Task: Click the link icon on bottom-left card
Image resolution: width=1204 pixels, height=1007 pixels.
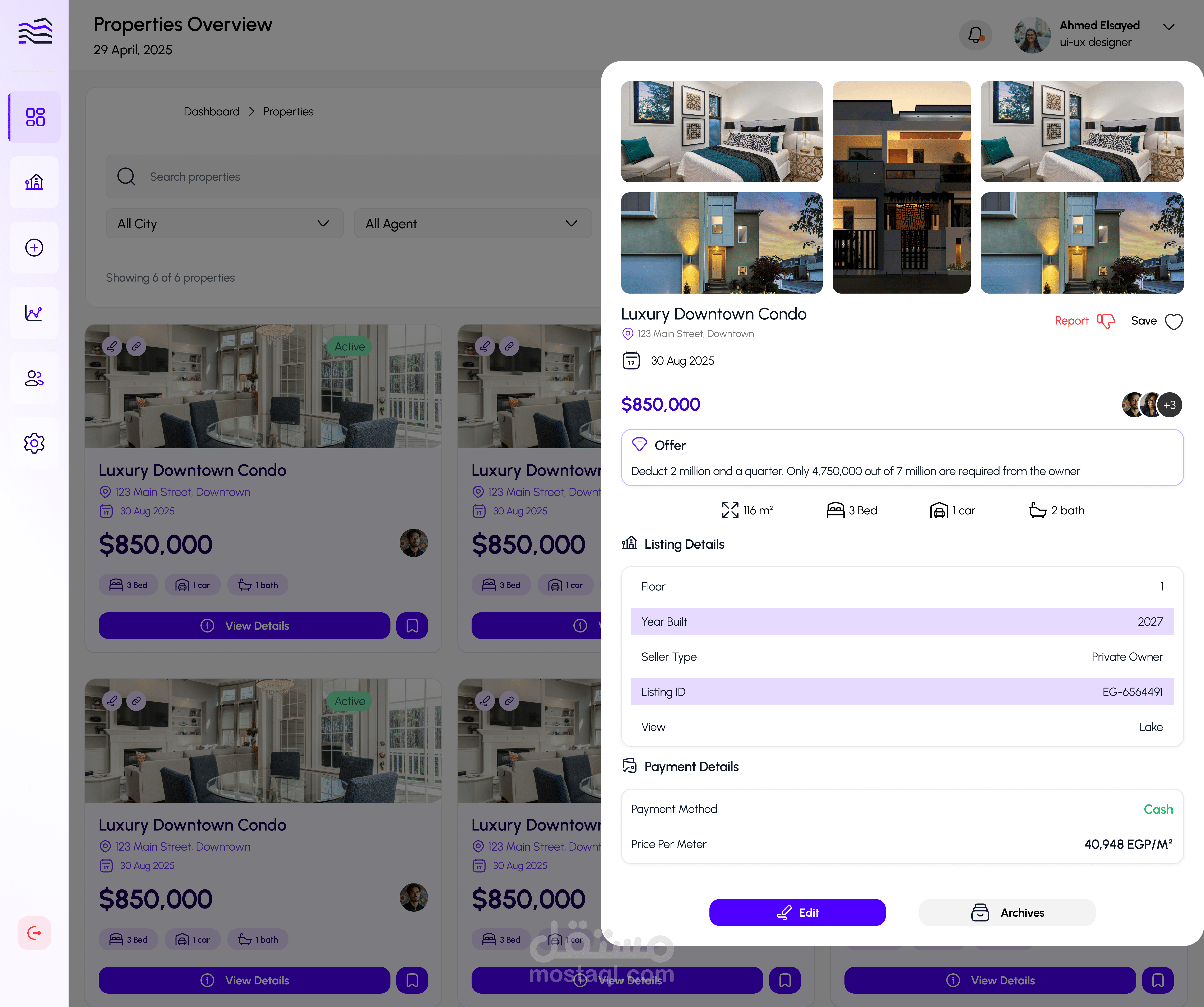Action: [136, 701]
